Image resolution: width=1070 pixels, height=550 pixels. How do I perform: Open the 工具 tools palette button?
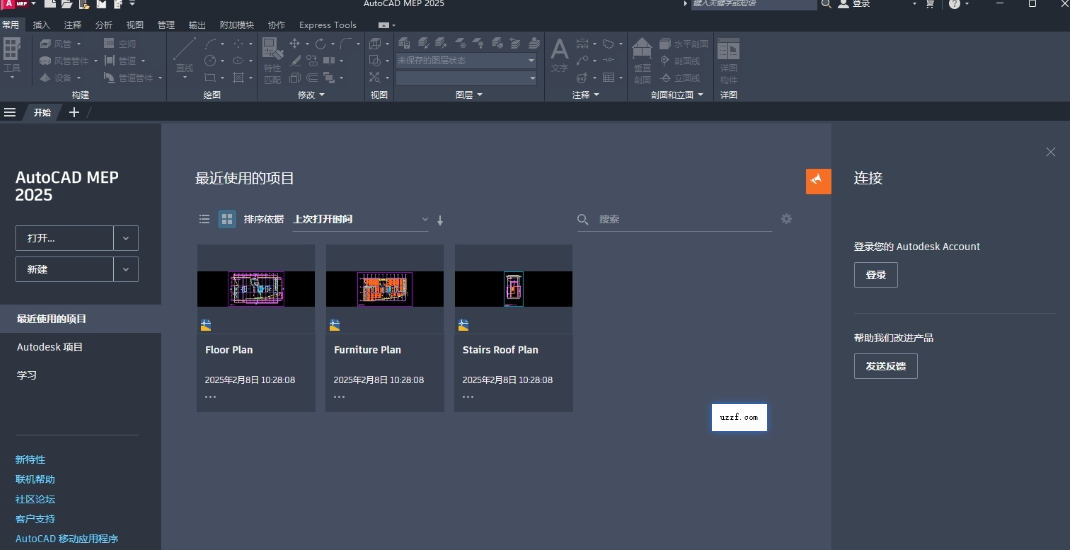(x=12, y=58)
